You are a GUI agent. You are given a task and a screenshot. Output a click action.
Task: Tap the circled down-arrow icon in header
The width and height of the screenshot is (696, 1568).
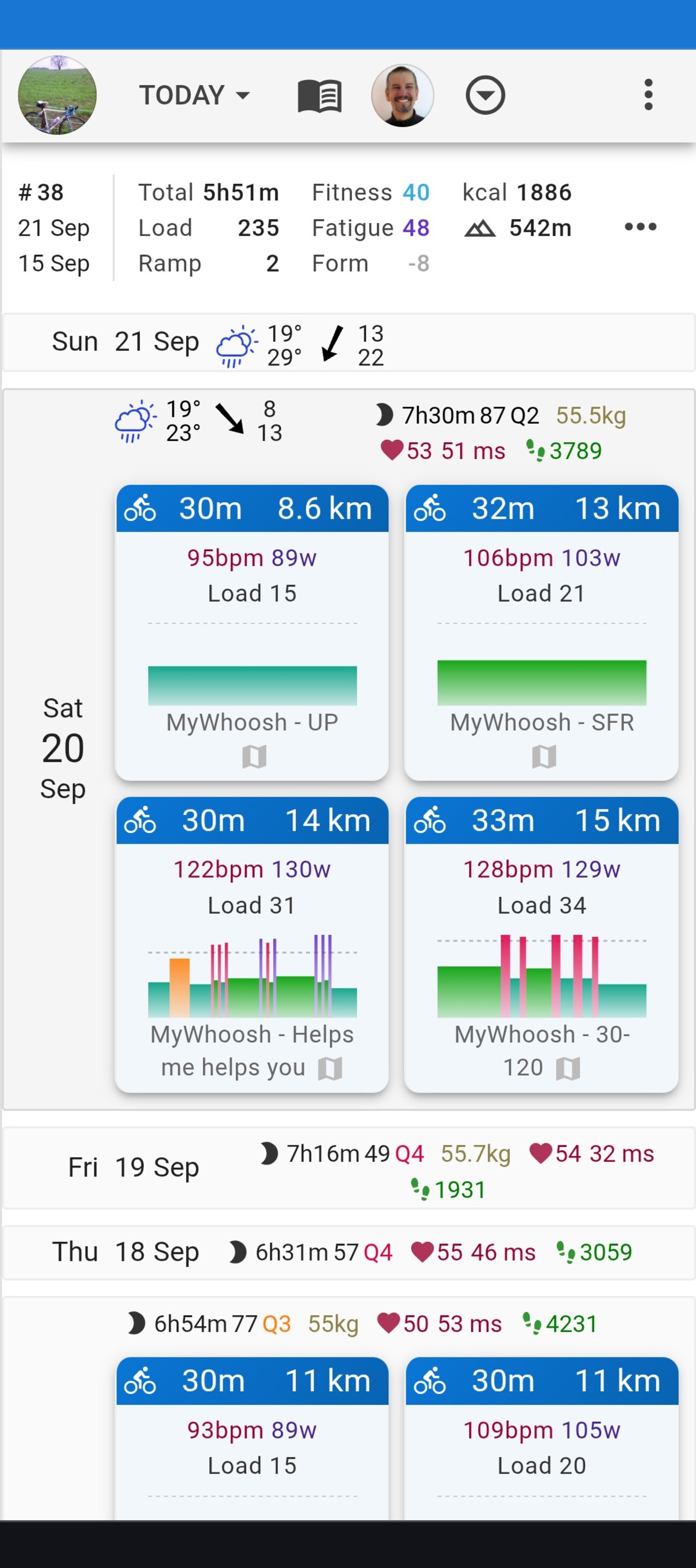click(485, 95)
